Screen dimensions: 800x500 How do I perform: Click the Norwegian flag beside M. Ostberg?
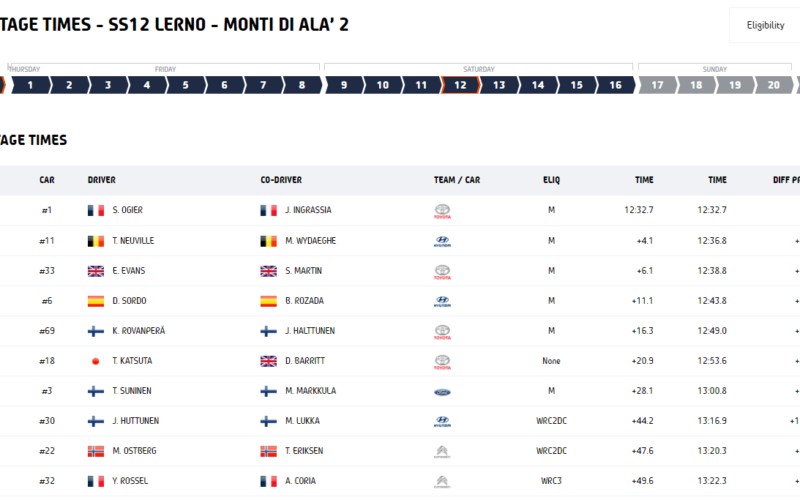[x=95, y=451]
